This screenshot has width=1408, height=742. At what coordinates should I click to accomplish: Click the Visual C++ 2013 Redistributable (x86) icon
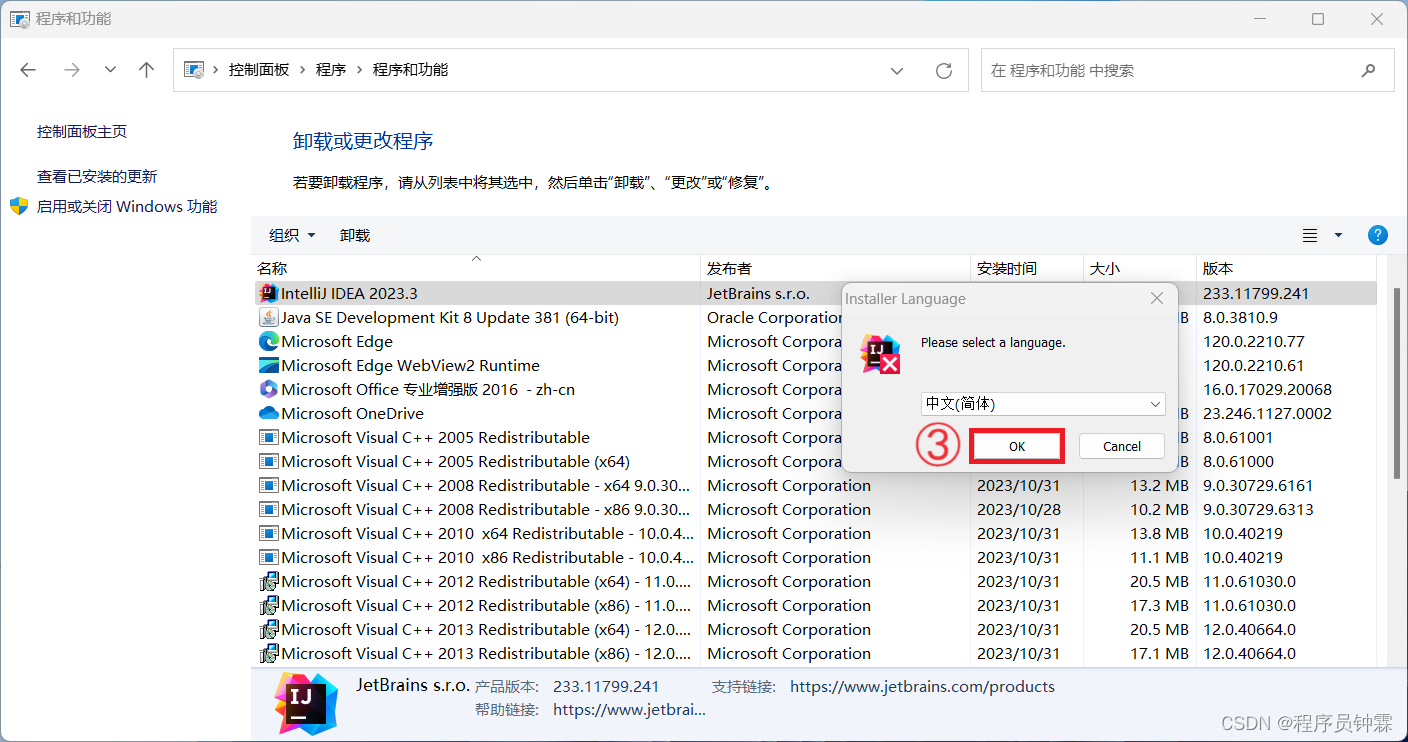pos(268,653)
